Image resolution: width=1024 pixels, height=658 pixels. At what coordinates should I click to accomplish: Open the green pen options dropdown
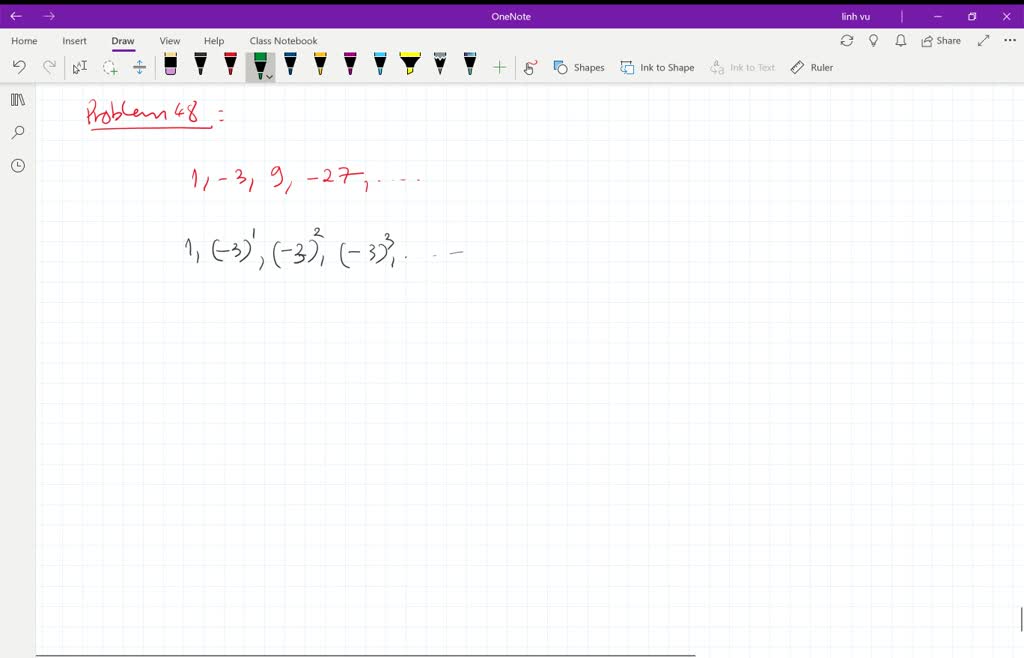[x=270, y=74]
